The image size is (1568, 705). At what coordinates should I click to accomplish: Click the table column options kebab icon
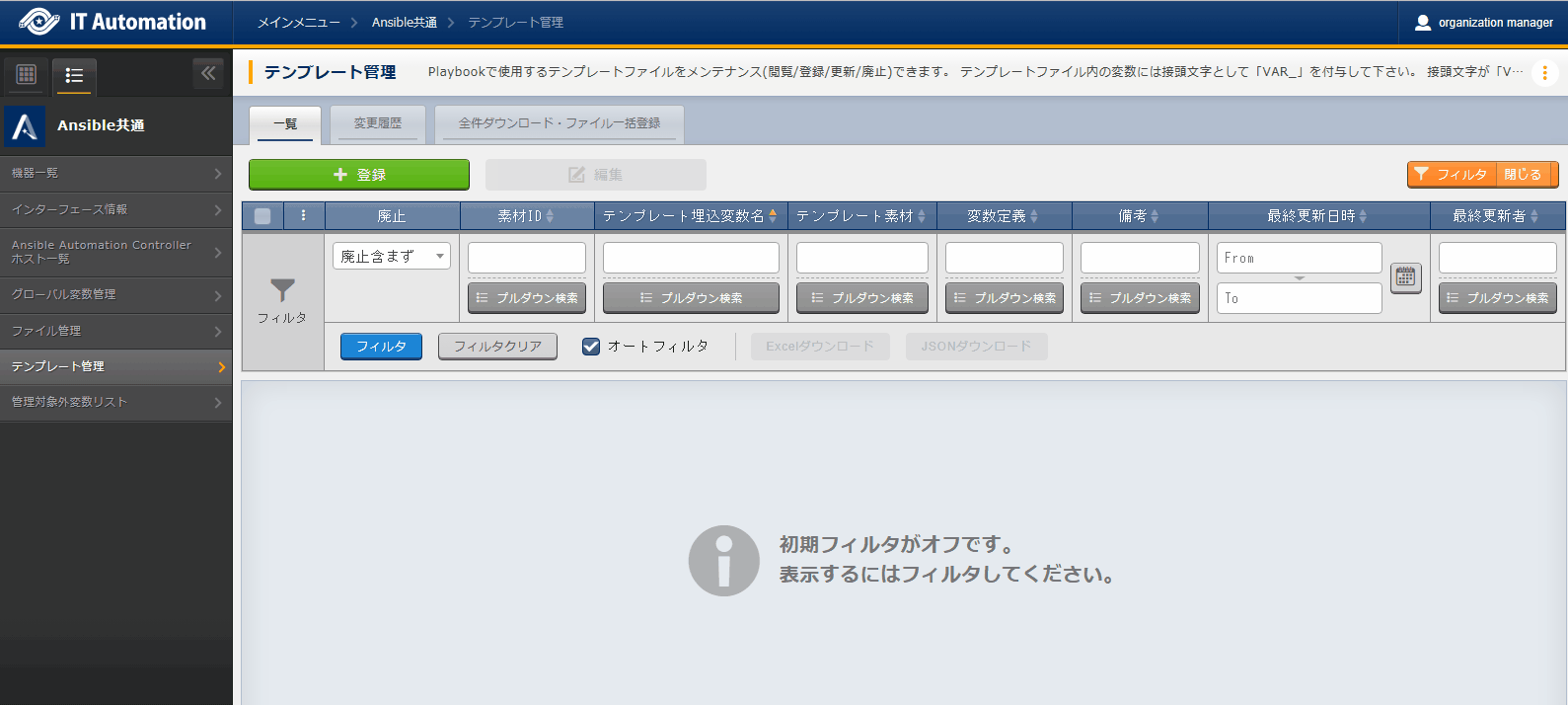tap(303, 215)
